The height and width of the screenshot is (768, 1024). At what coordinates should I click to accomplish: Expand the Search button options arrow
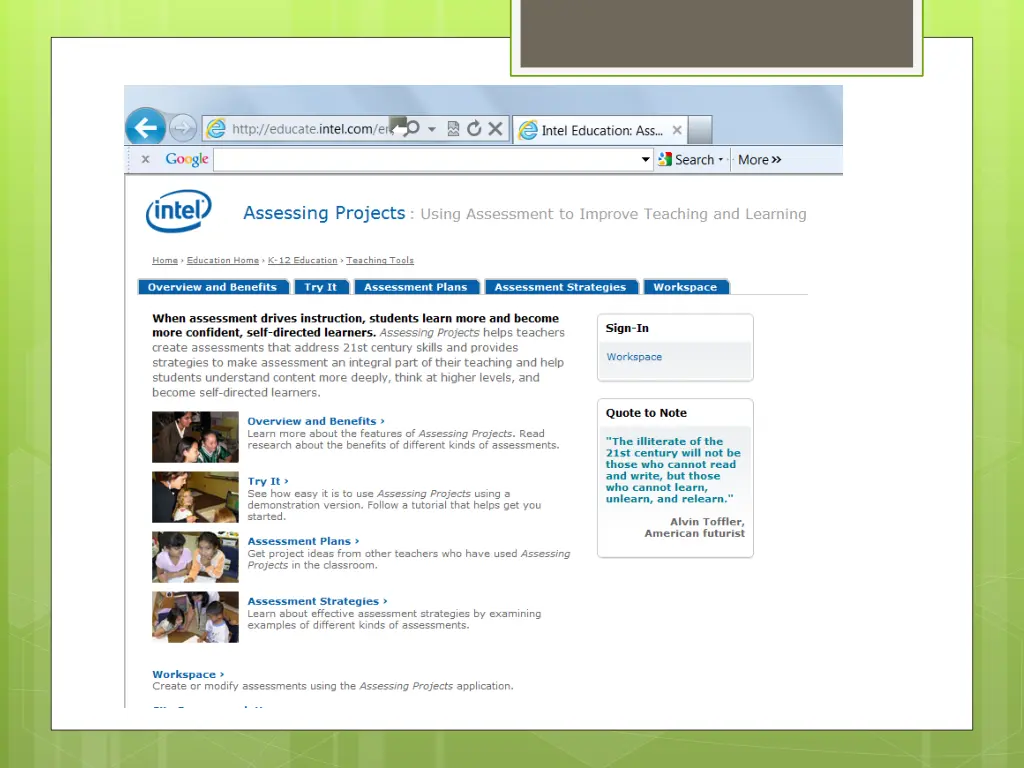pyautogui.click(x=721, y=159)
